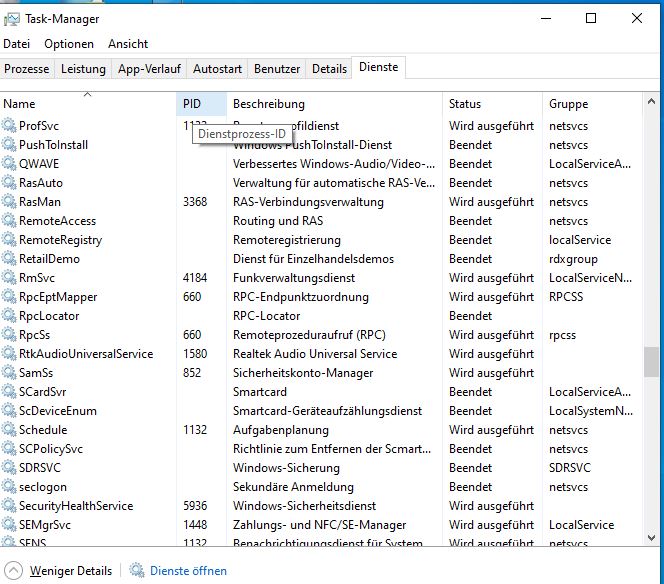Click the Task-Manager title bar icon
This screenshot has width=664, height=584.
11,19
